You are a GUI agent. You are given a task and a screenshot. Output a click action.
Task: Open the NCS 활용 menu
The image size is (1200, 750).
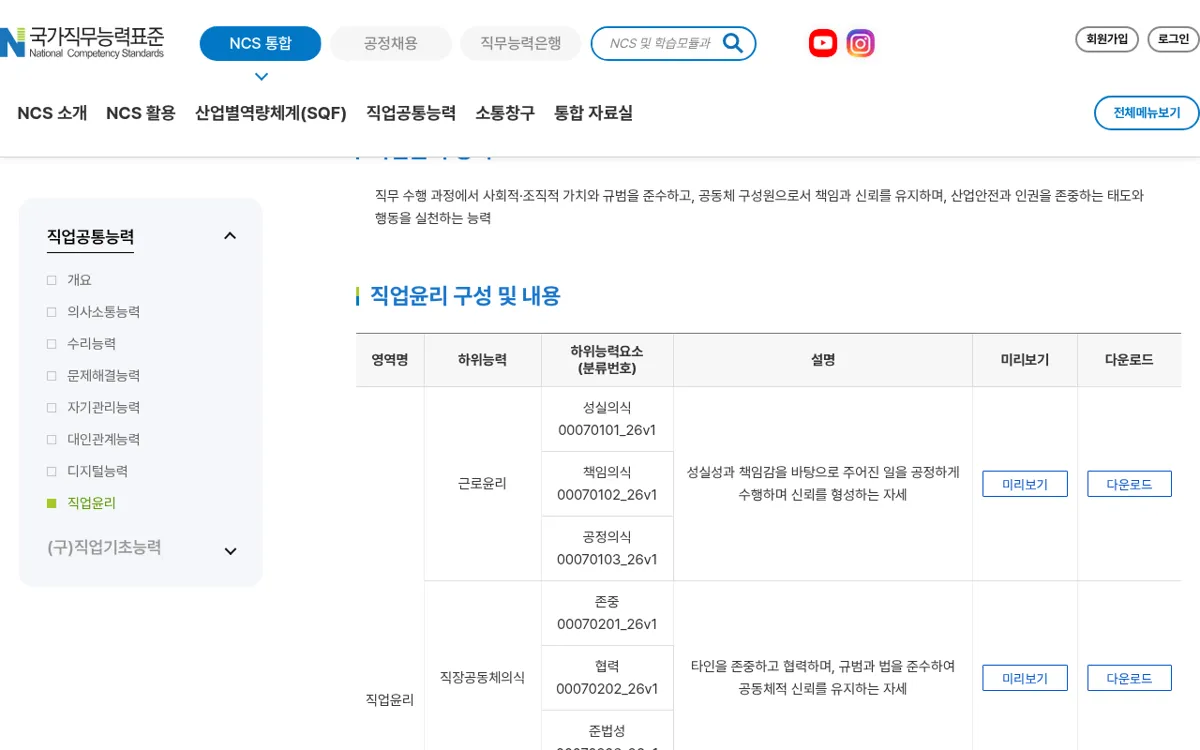point(141,113)
